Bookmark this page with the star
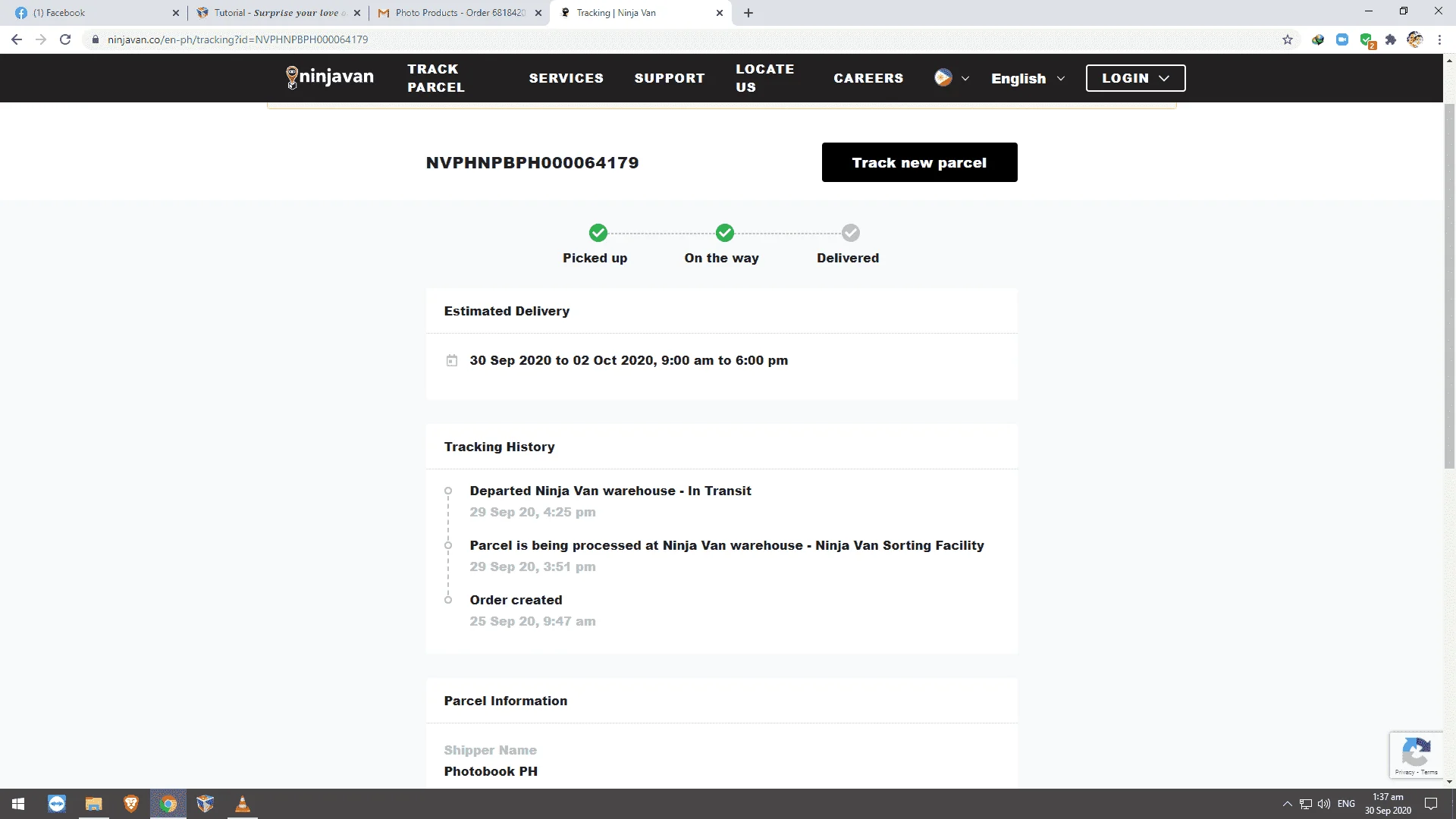The image size is (1456, 819). 1288,39
